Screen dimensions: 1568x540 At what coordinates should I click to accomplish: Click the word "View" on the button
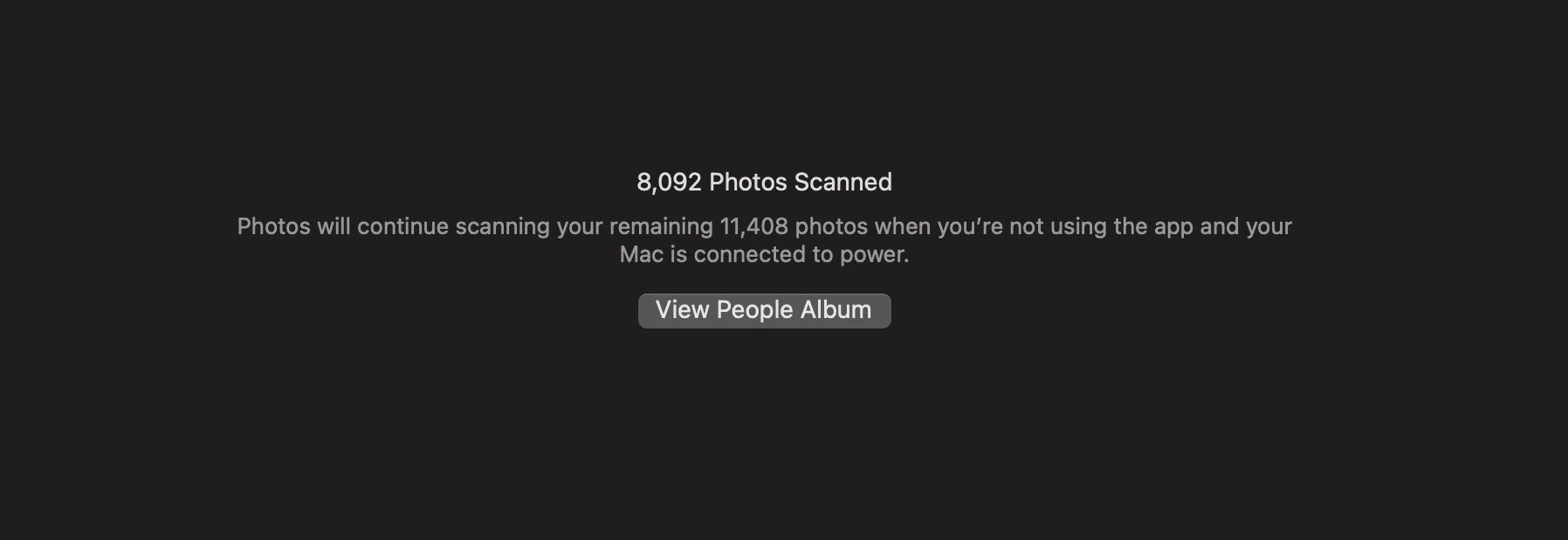coord(683,310)
